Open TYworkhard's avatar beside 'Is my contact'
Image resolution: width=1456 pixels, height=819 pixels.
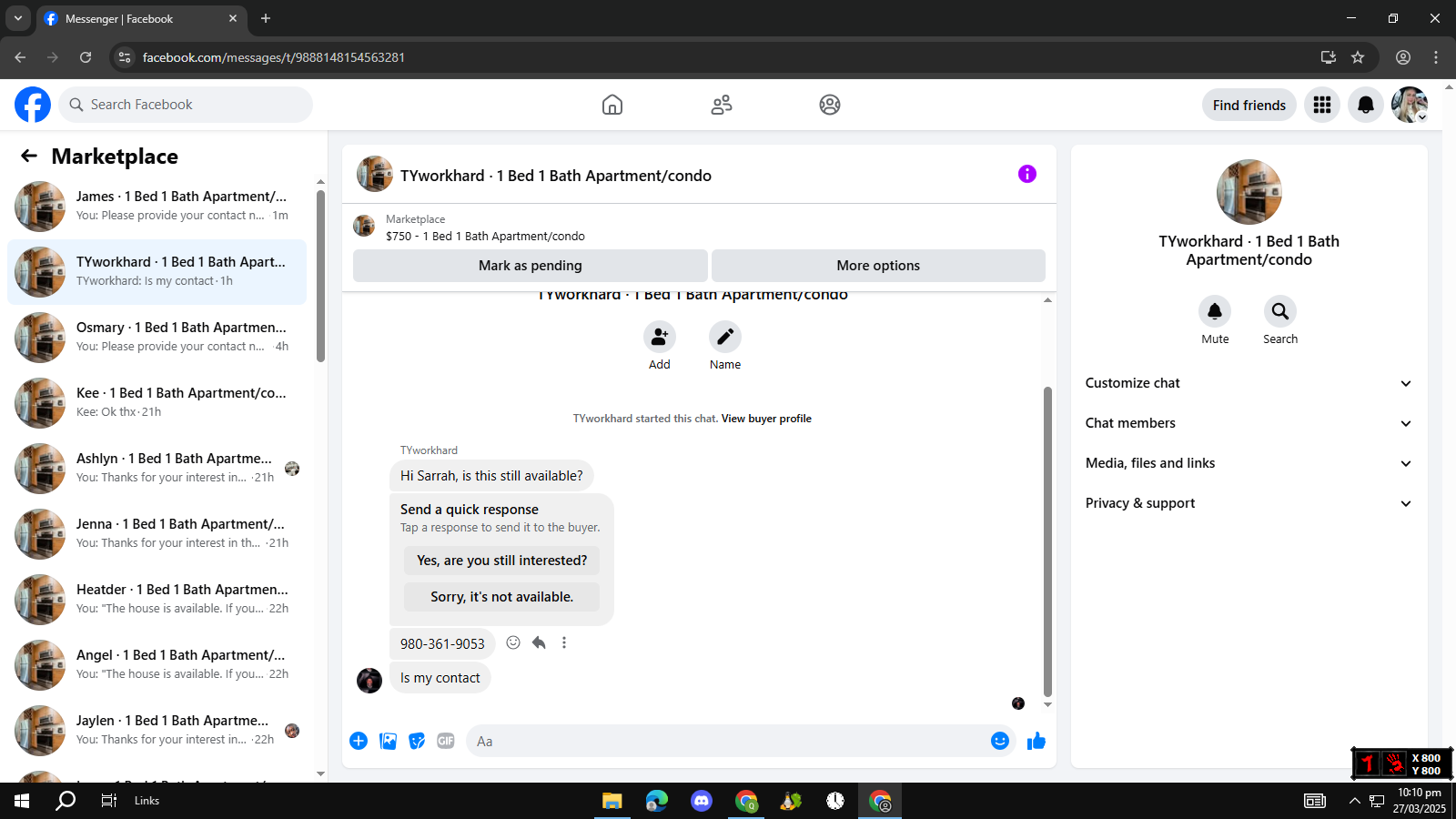tap(369, 681)
